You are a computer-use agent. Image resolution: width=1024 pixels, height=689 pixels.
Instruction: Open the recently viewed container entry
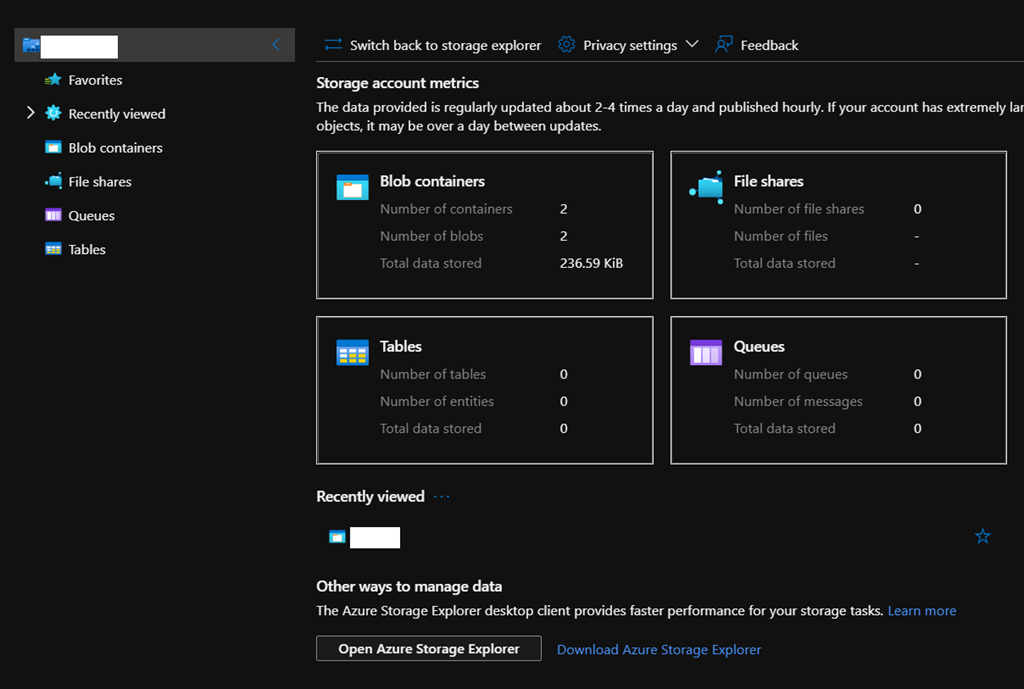click(x=374, y=537)
